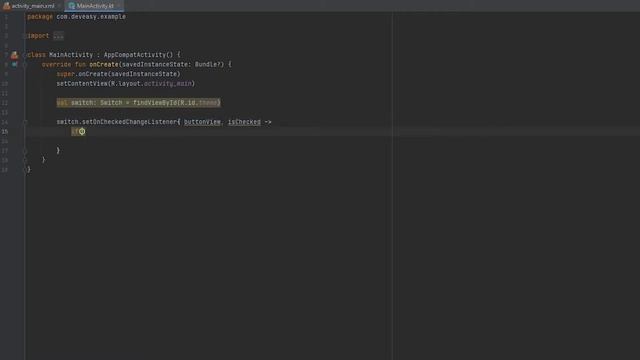Click activity_main layout reference
The width and height of the screenshot is (640, 360).
click(x=167, y=84)
